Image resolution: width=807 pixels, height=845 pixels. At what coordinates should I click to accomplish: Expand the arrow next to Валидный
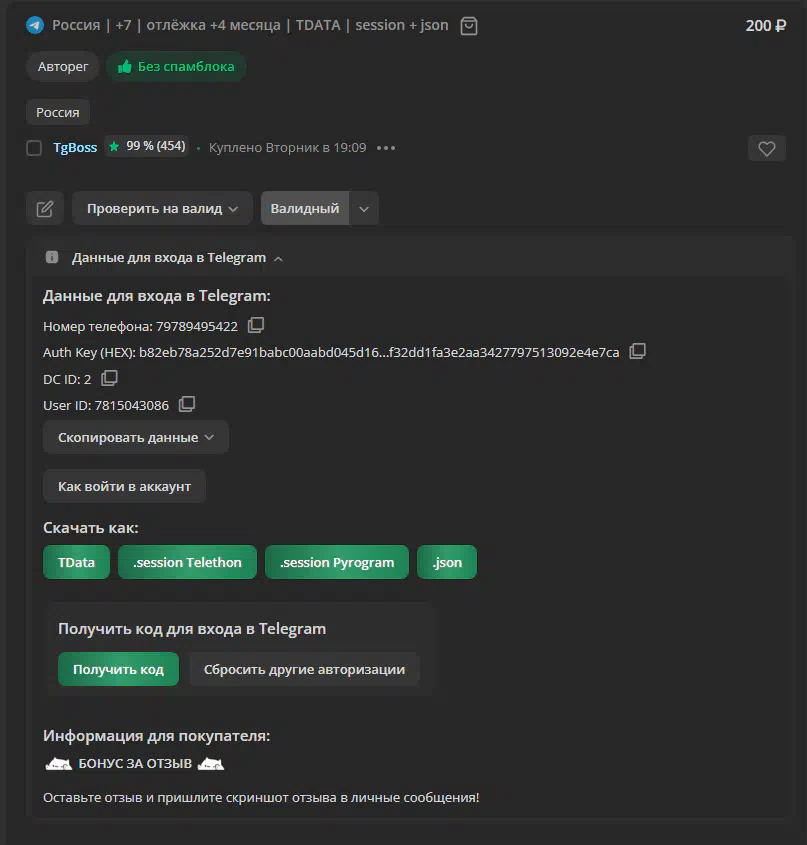(x=364, y=209)
